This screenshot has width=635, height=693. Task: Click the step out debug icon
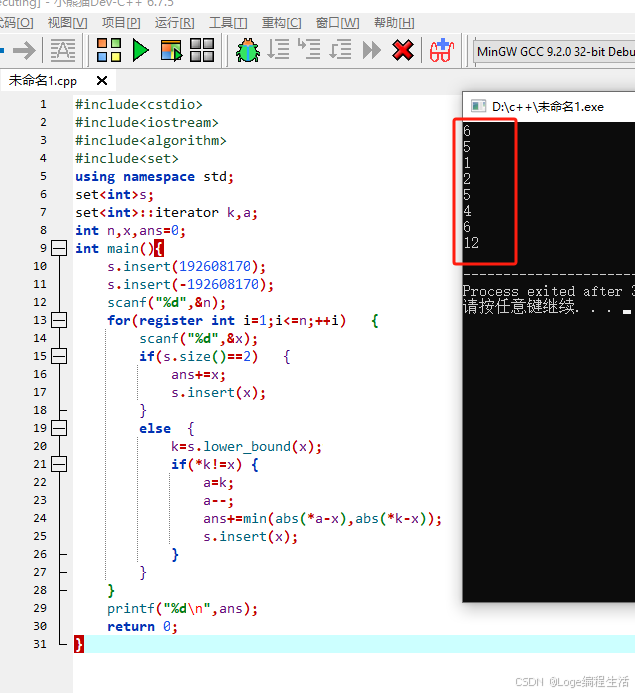click(340, 50)
